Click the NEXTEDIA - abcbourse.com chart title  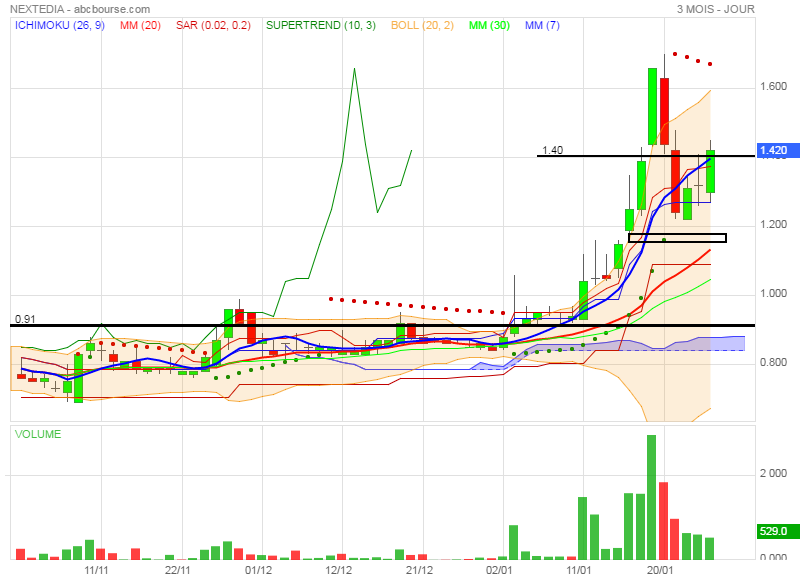80,9
